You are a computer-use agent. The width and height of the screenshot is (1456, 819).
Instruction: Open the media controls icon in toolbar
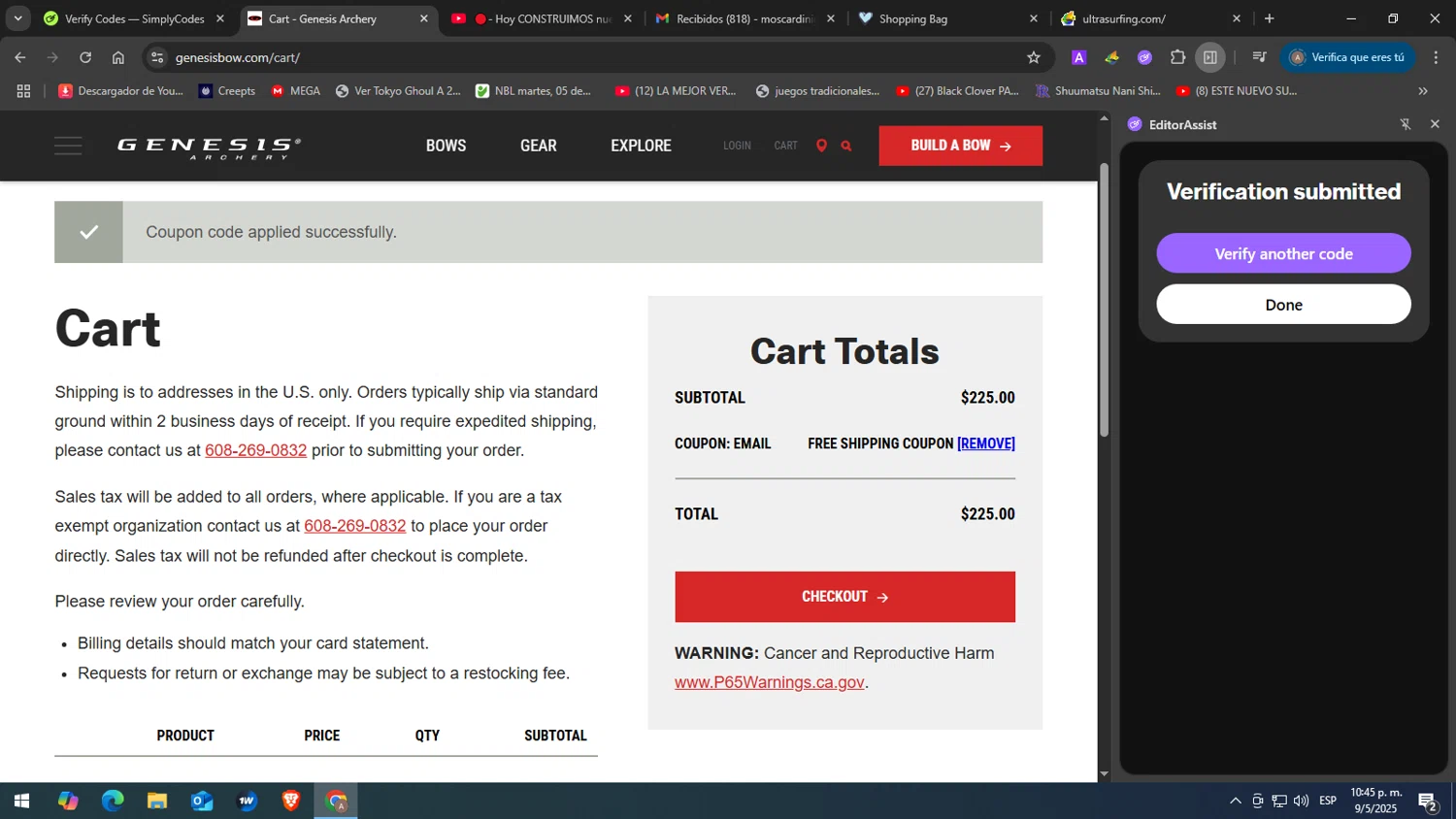click(x=1259, y=57)
